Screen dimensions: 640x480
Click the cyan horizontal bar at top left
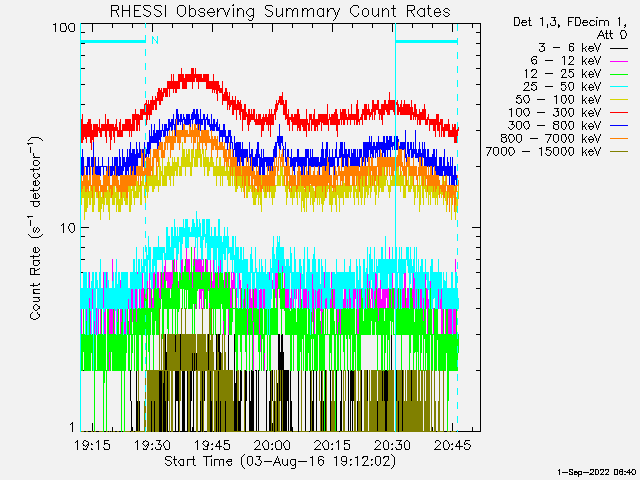click(x=113, y=41)
